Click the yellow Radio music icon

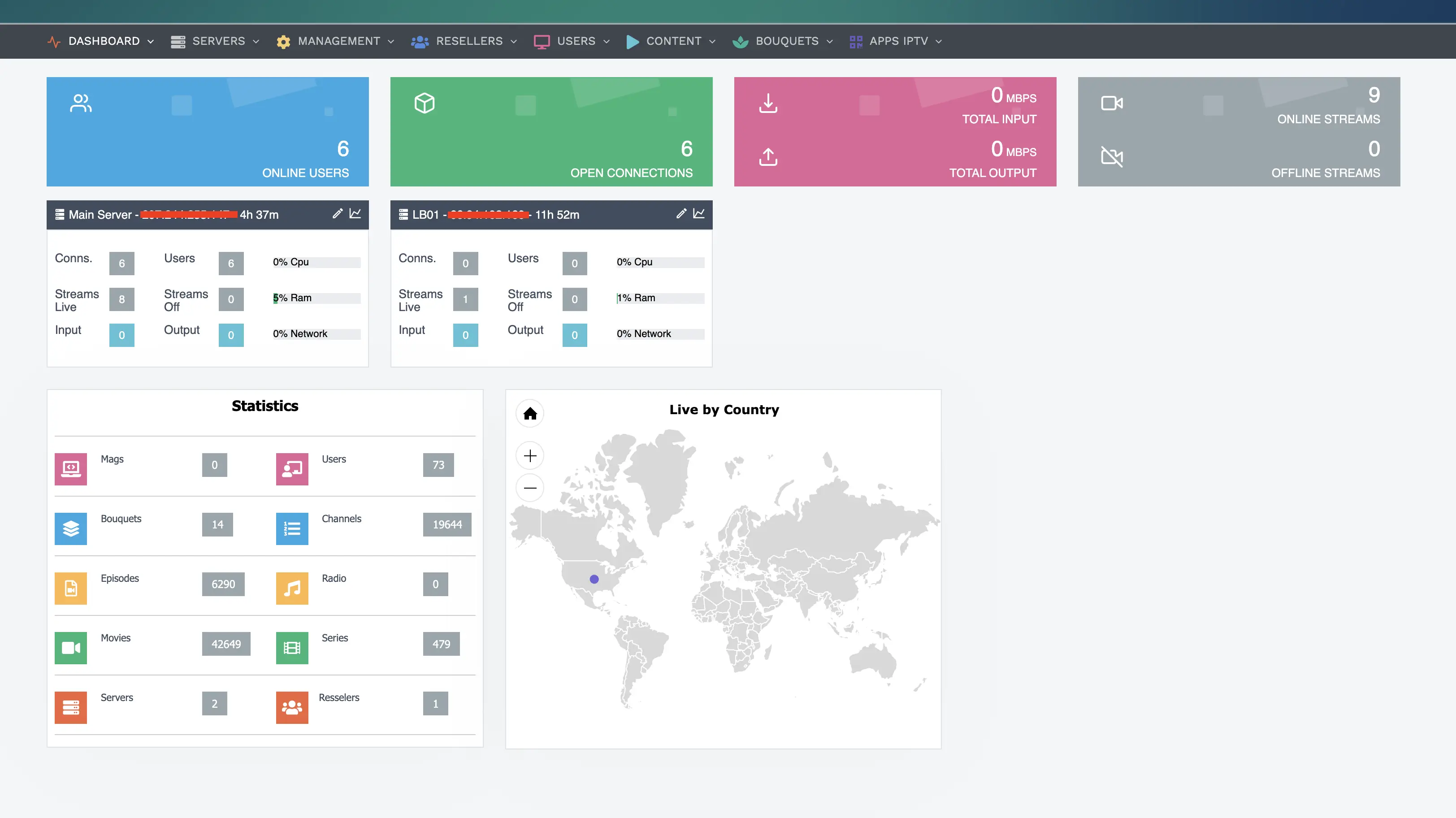point(292,588)
